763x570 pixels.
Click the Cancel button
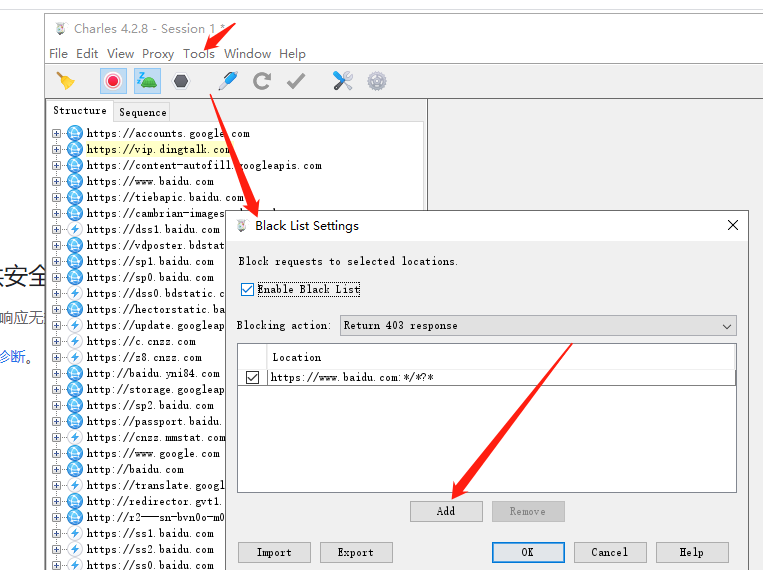tap(610, 552)
